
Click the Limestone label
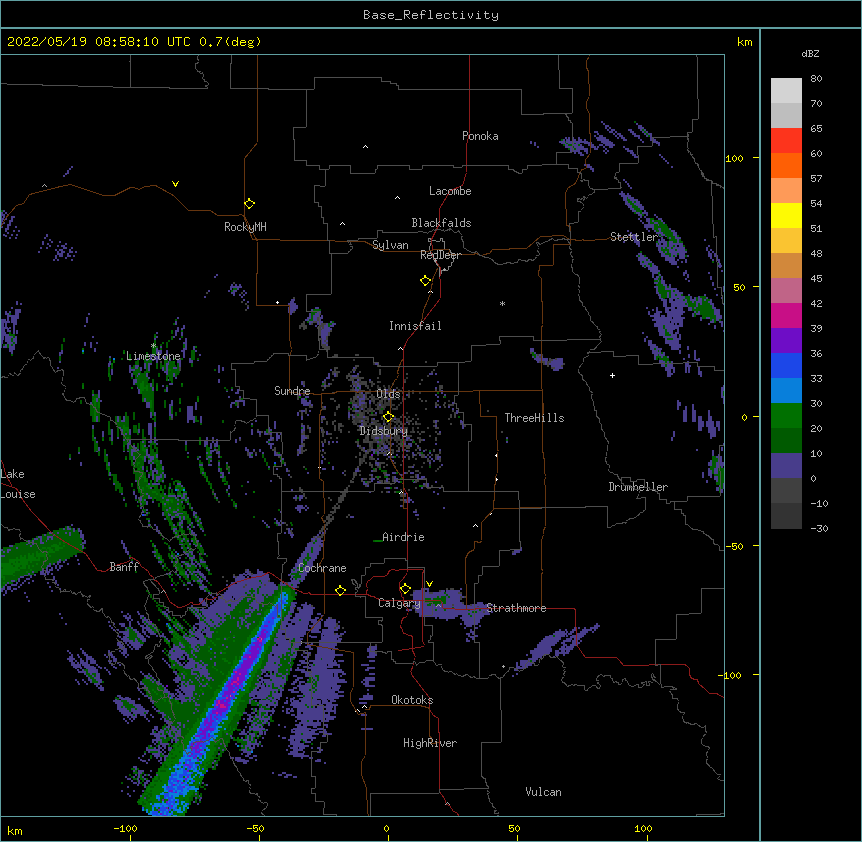(x=153, y=356)
